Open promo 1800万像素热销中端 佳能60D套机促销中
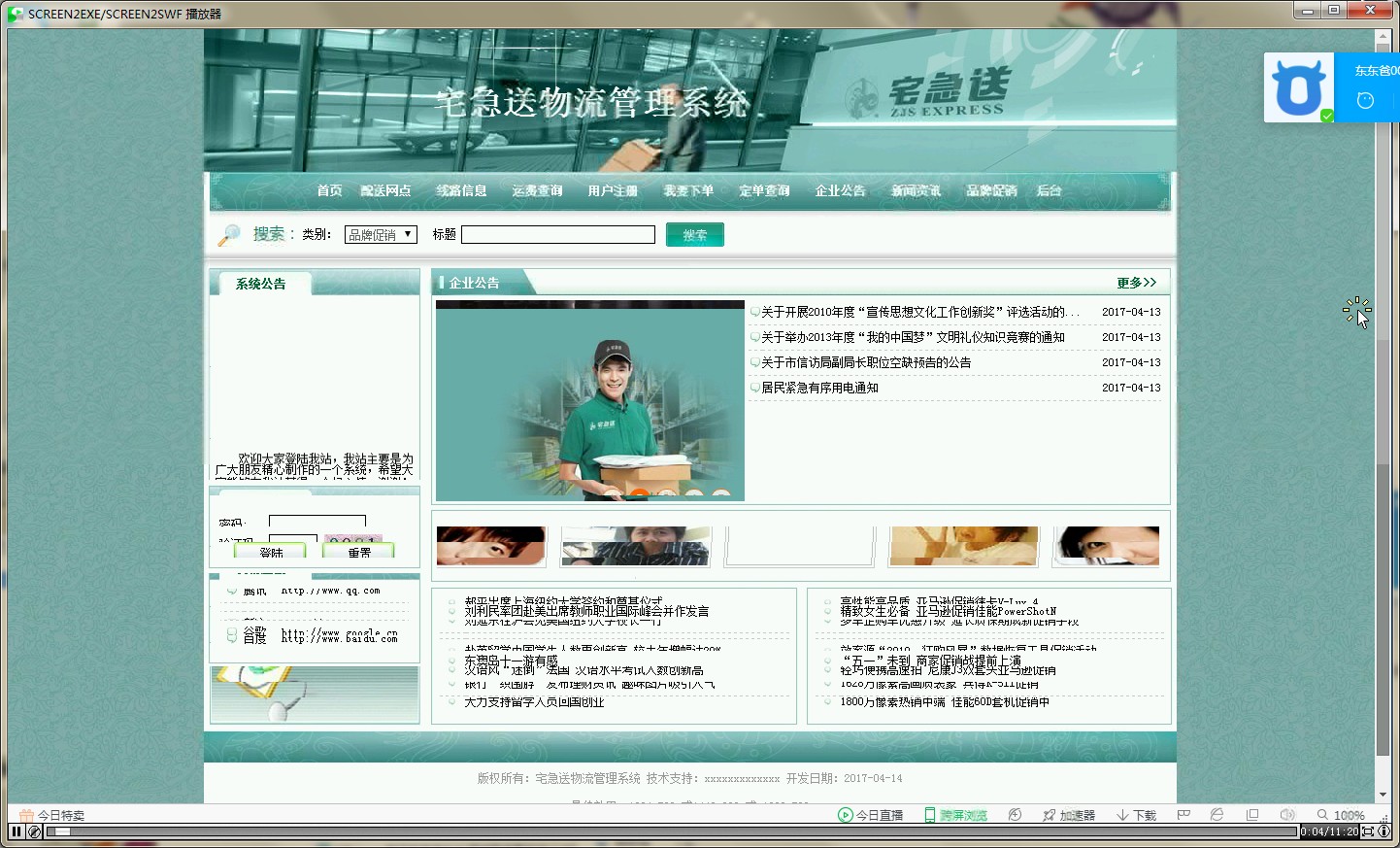 944,702
